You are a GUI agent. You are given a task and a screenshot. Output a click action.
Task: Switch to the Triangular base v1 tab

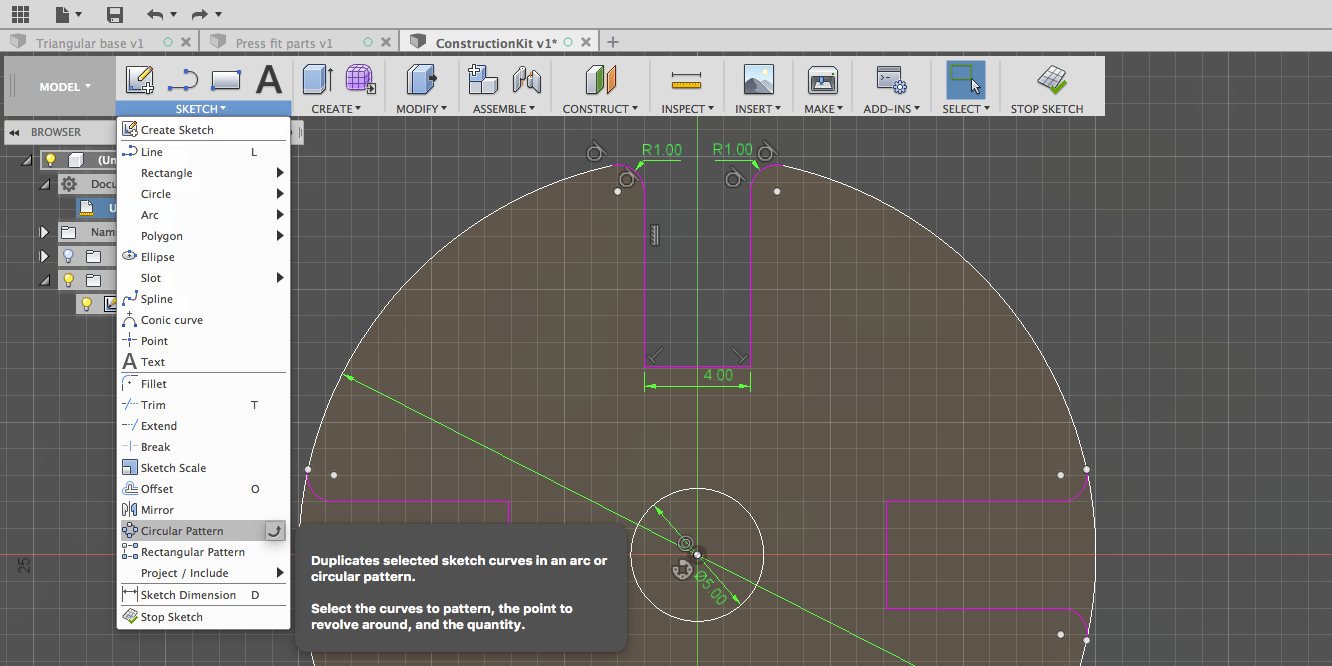[90, 43]
